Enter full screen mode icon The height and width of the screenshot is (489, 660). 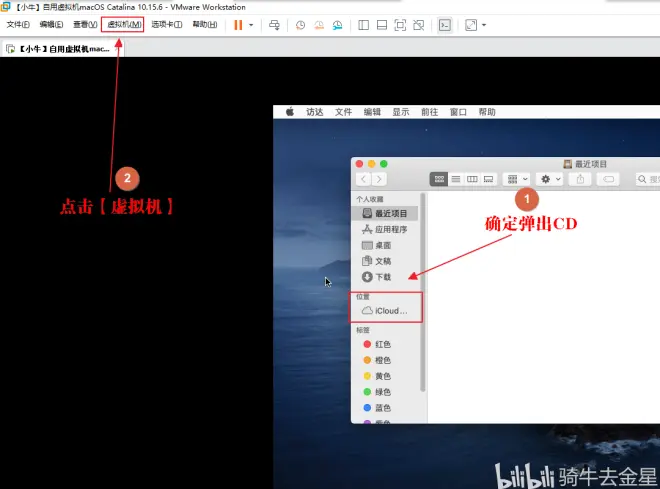[x=400, y=25]
